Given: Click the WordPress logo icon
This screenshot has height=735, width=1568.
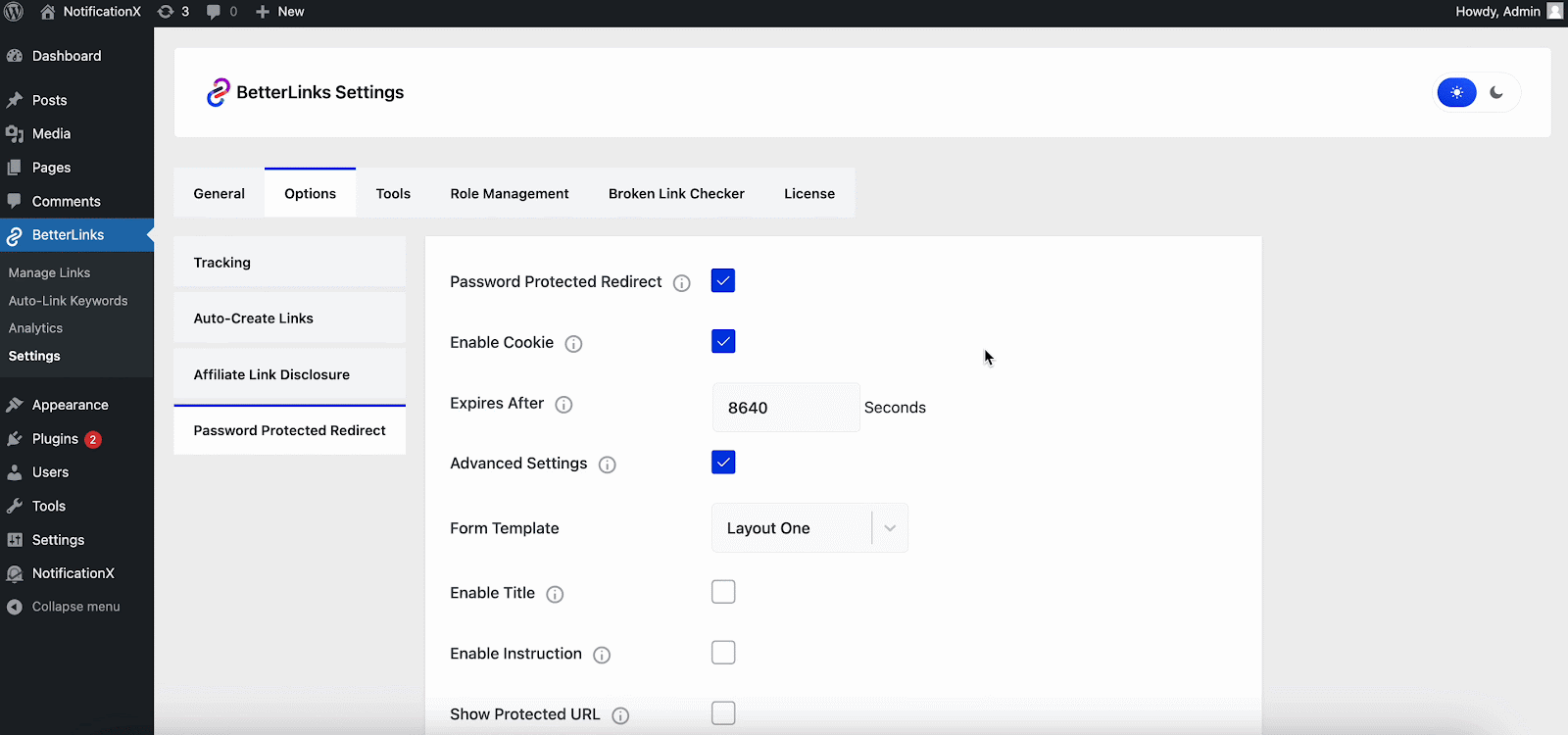Looking at the screenshot, I should click(14, 12).
